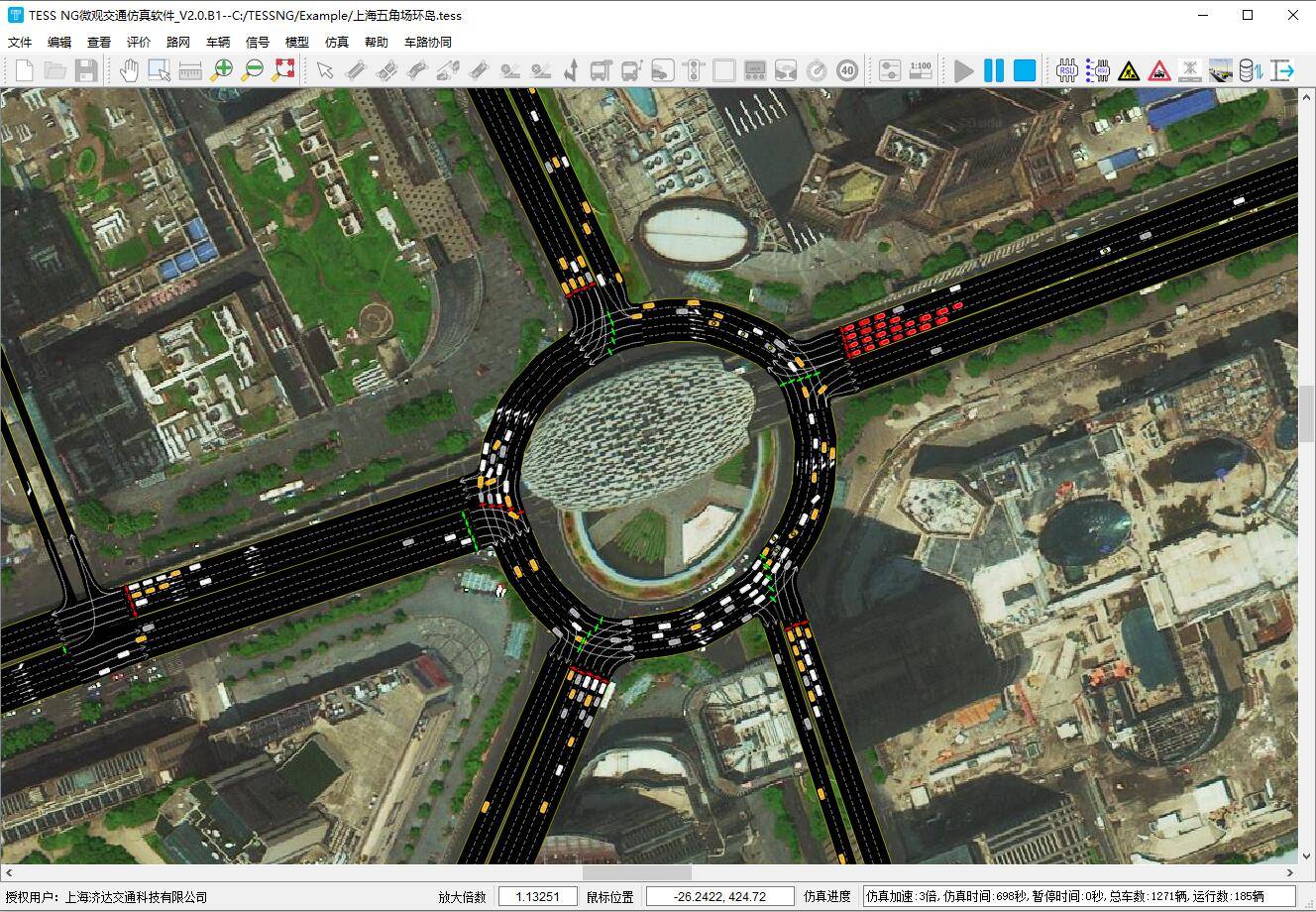Click the RSU device icon

pos(1067,70)
